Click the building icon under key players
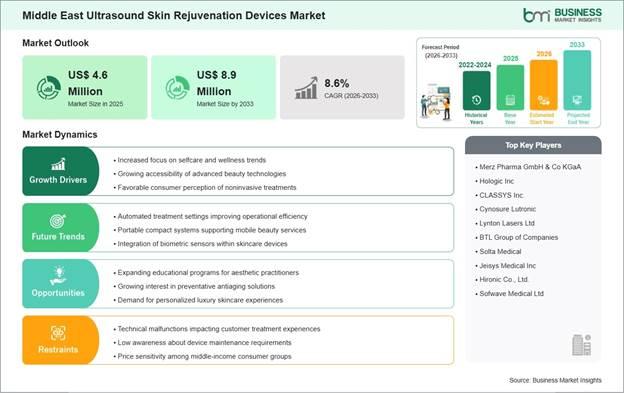This screenshot has height=393, width=624. [581, 345]
